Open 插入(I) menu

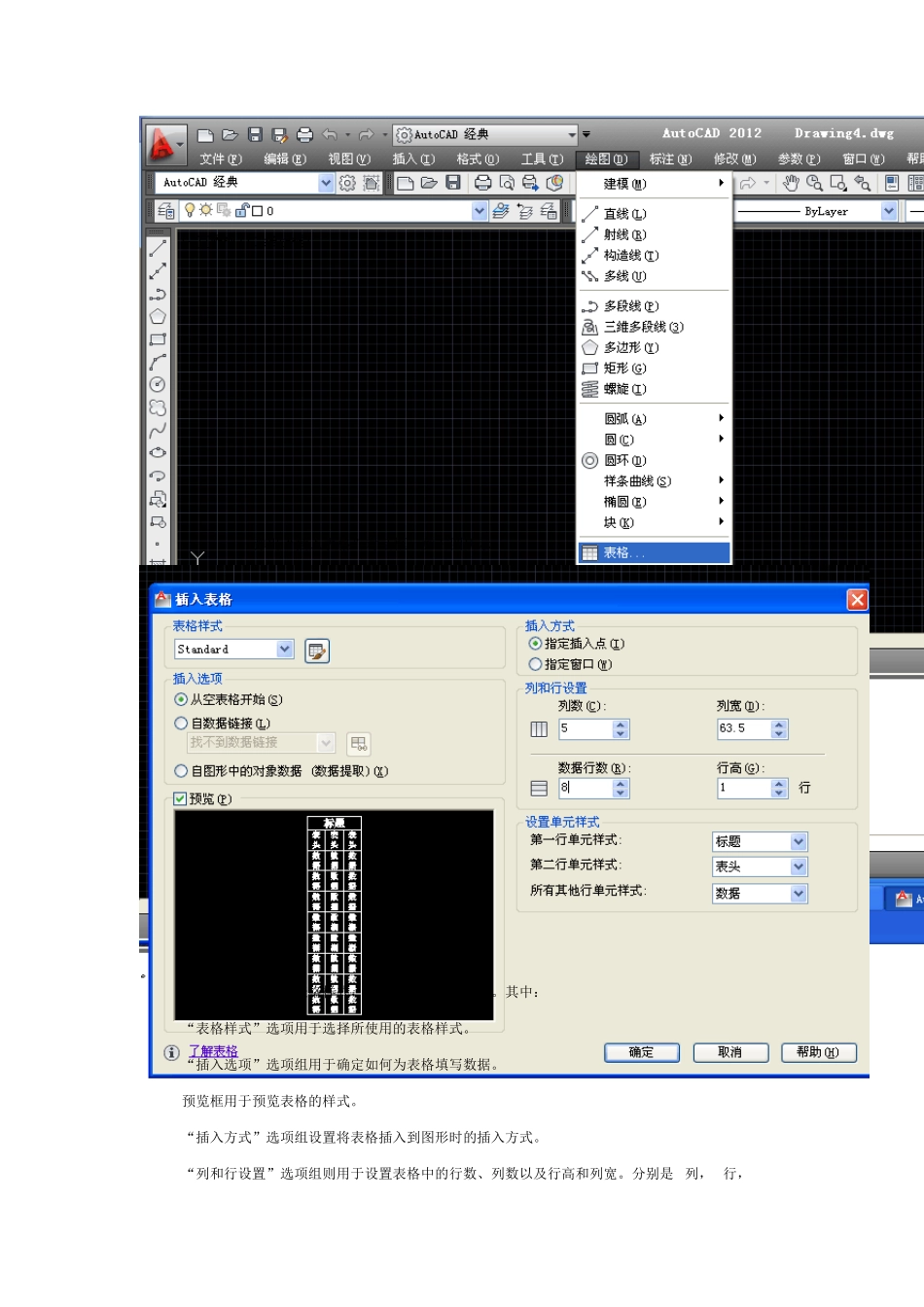click(x=413, y=159)
